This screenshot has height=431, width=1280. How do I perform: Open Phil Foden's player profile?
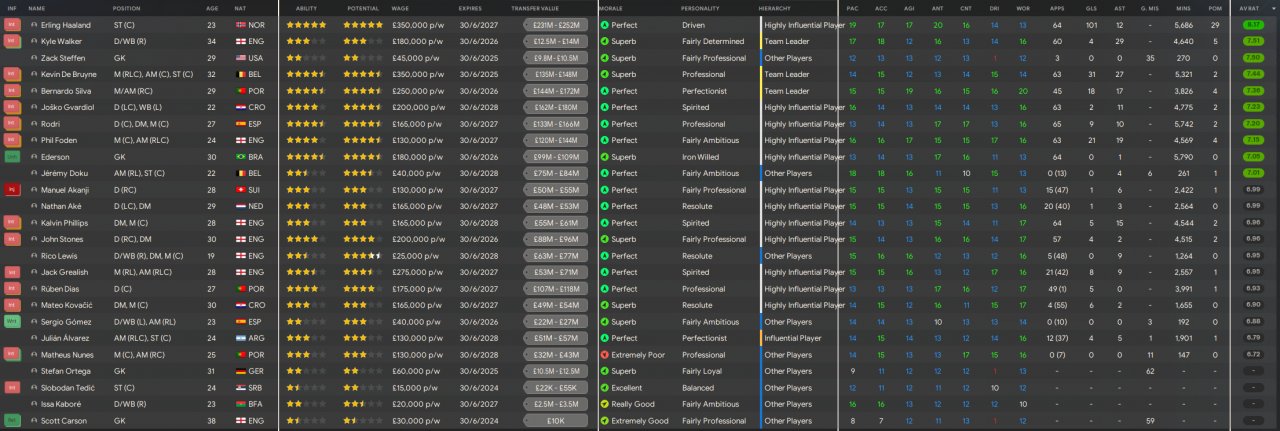61,140
